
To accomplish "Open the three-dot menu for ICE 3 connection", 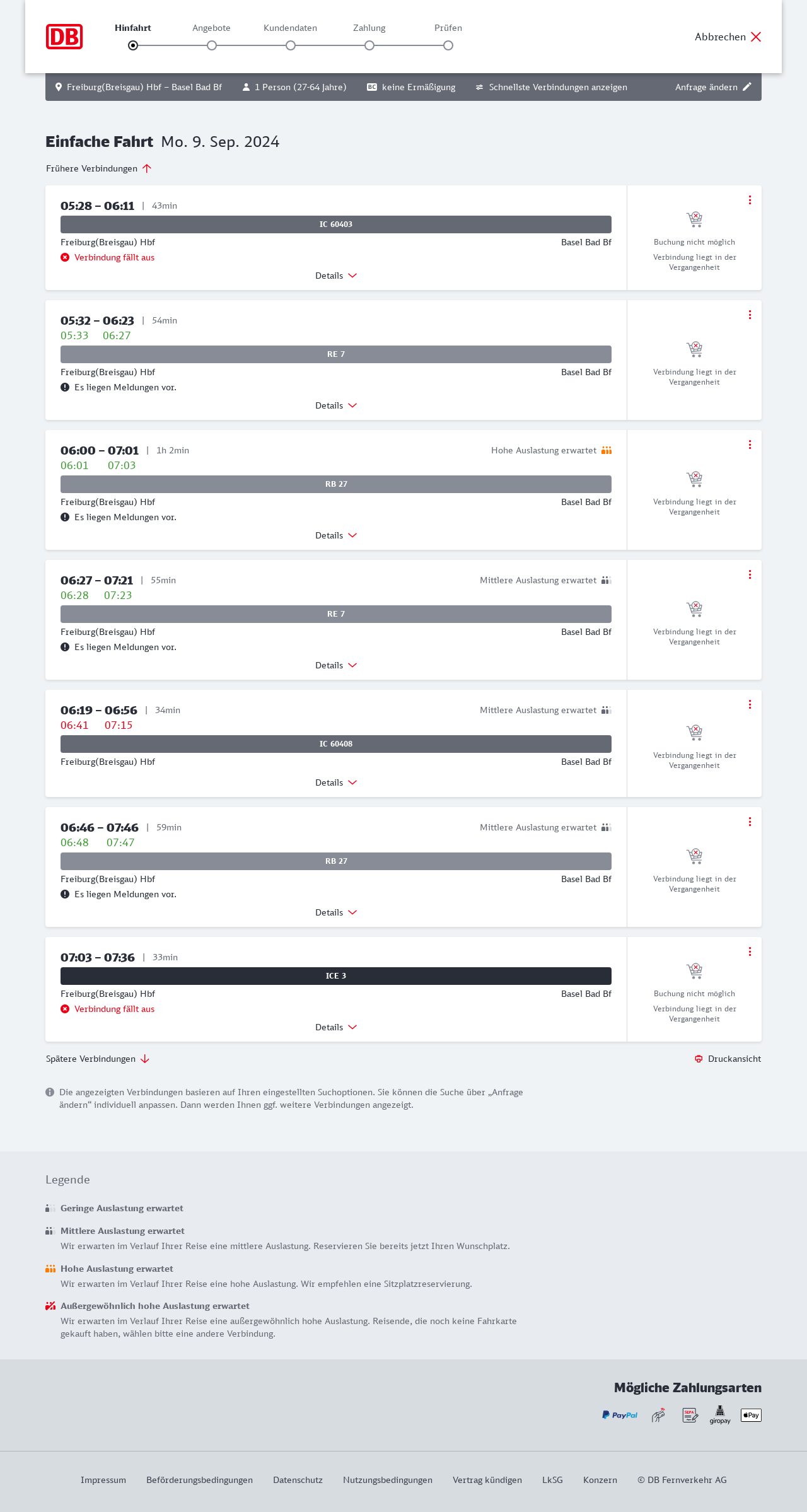I will pos(750,951).
